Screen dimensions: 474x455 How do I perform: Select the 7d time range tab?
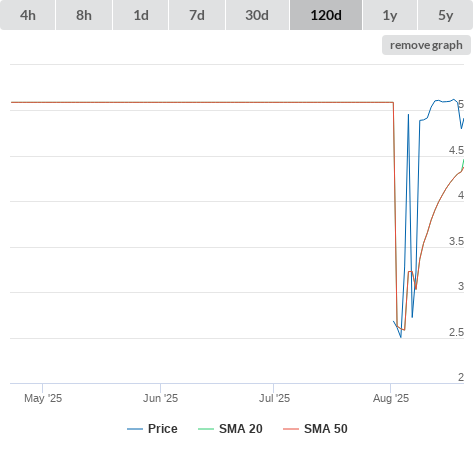197,15
